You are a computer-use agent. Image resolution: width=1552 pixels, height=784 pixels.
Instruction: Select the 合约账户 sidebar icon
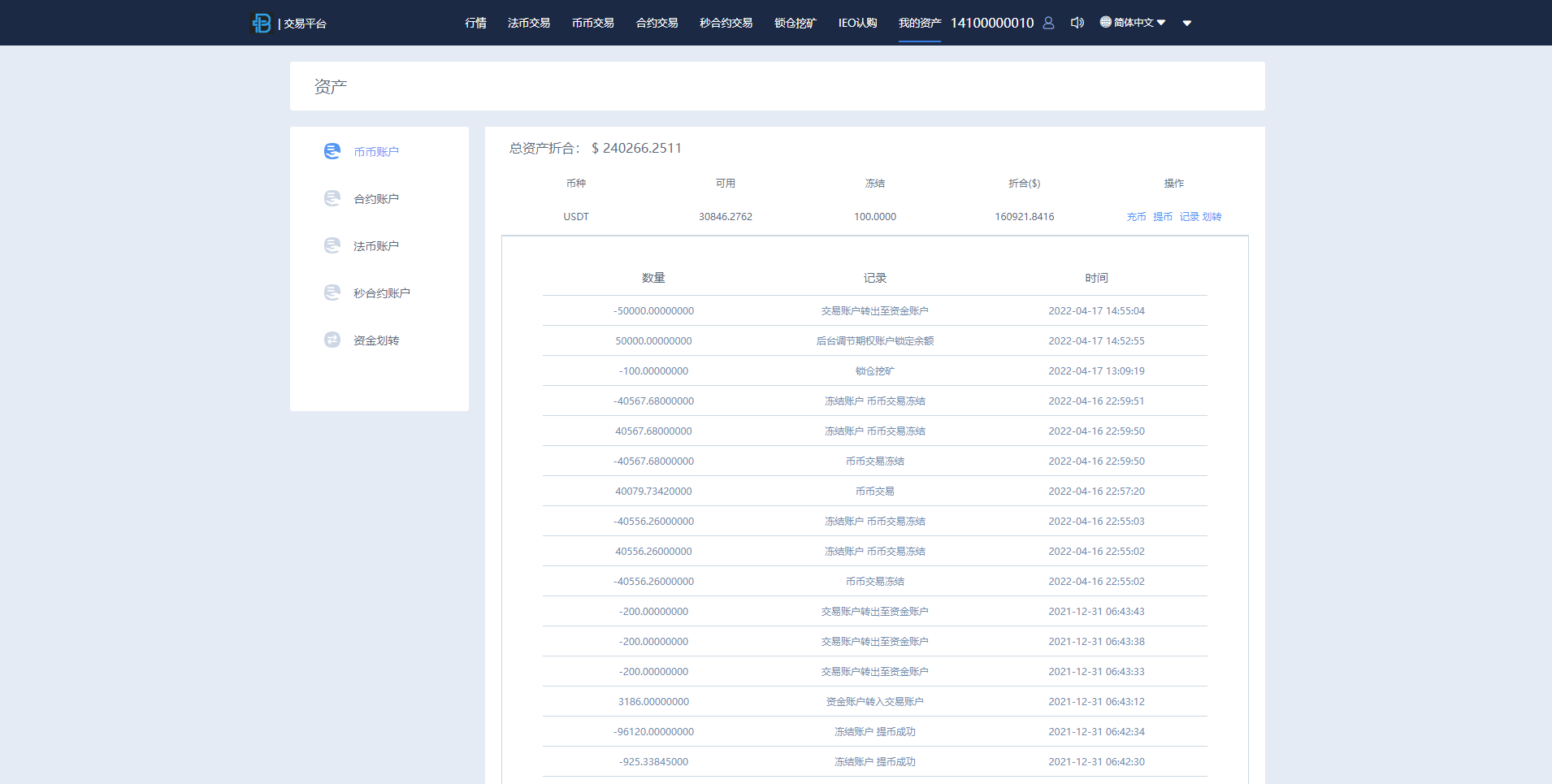(332, 198)
